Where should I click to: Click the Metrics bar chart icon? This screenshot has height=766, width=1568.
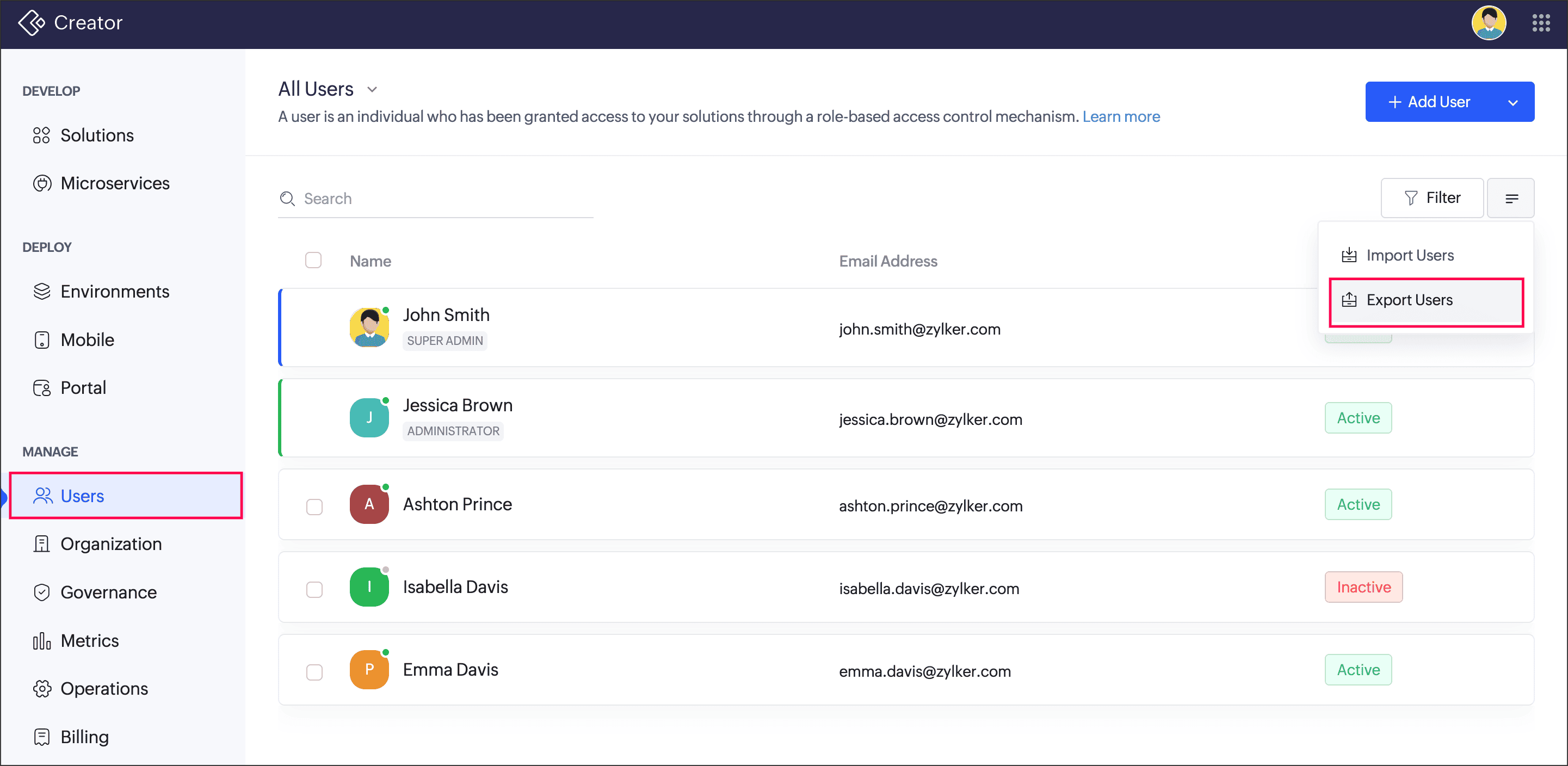[41, 641]
